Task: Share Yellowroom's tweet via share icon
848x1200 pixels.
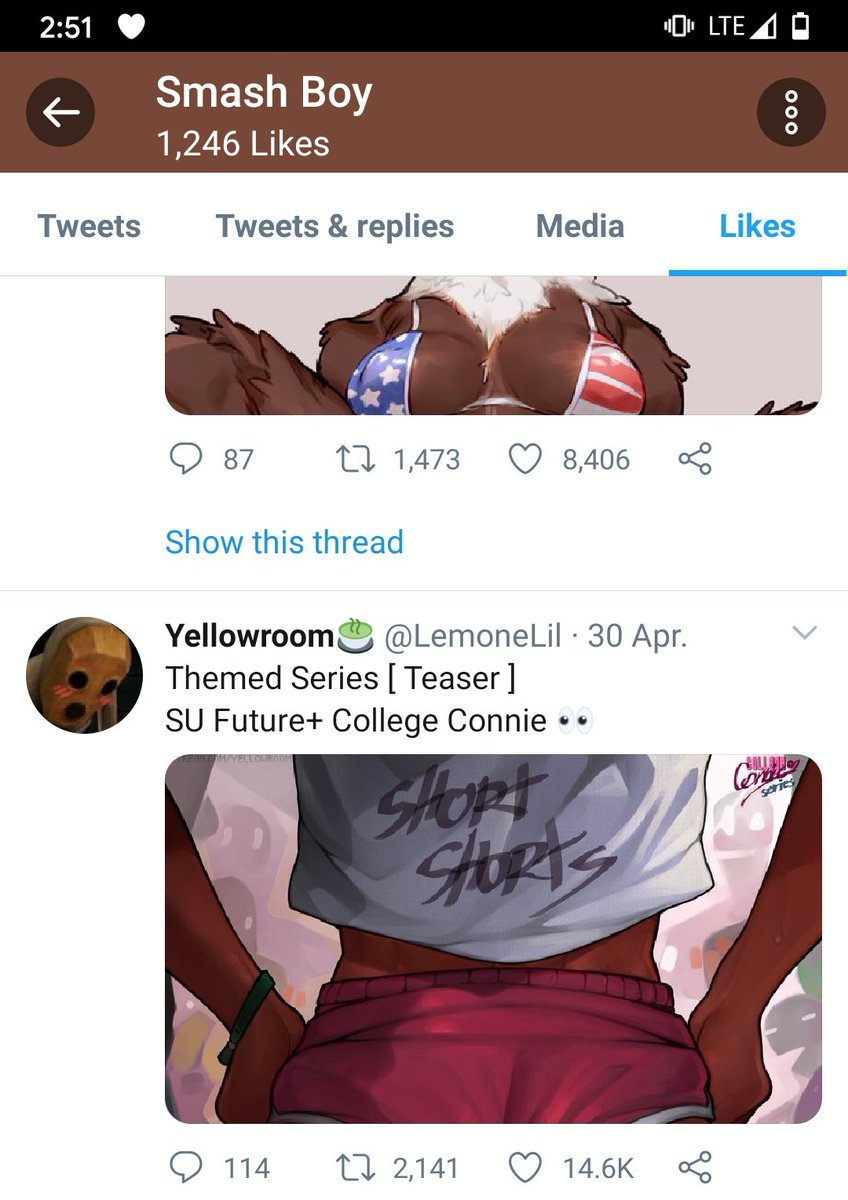Action: tap(695, 1167)
